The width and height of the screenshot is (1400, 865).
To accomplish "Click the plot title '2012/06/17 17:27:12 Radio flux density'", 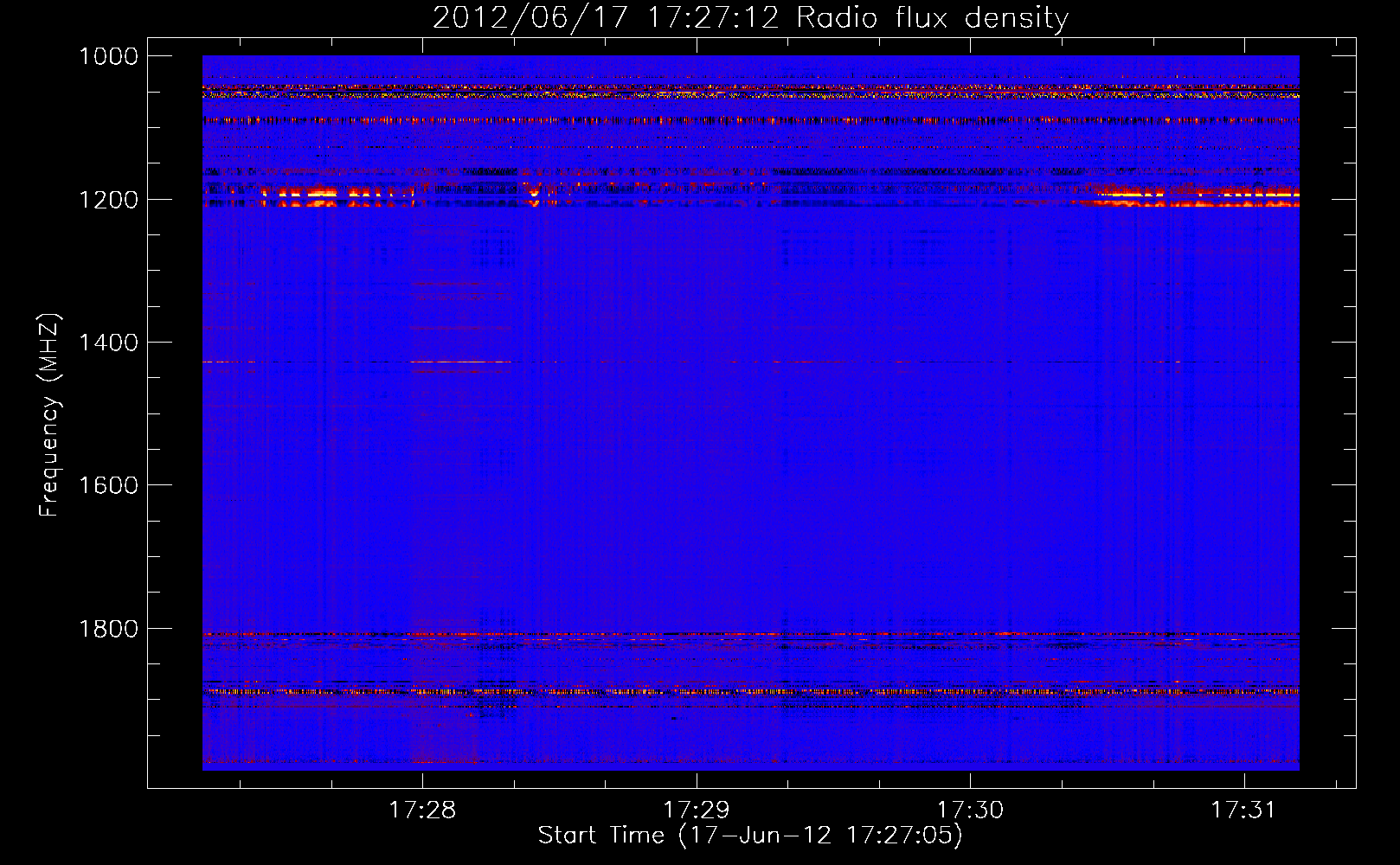I will coord(750,17).
